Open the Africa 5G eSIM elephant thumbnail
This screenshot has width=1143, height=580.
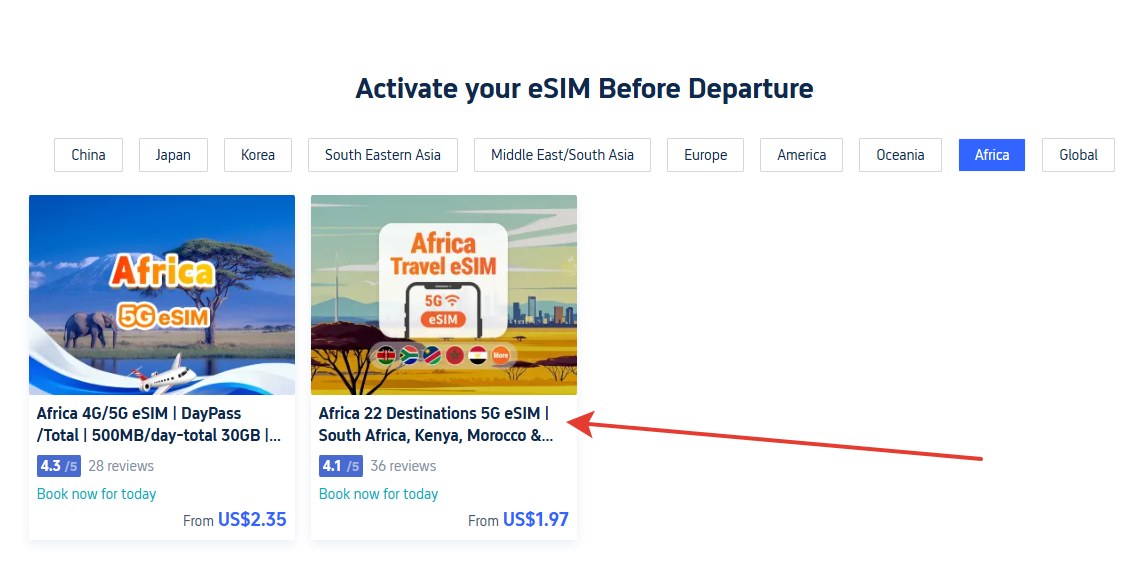pyautogui.click(x=162, y=295)
